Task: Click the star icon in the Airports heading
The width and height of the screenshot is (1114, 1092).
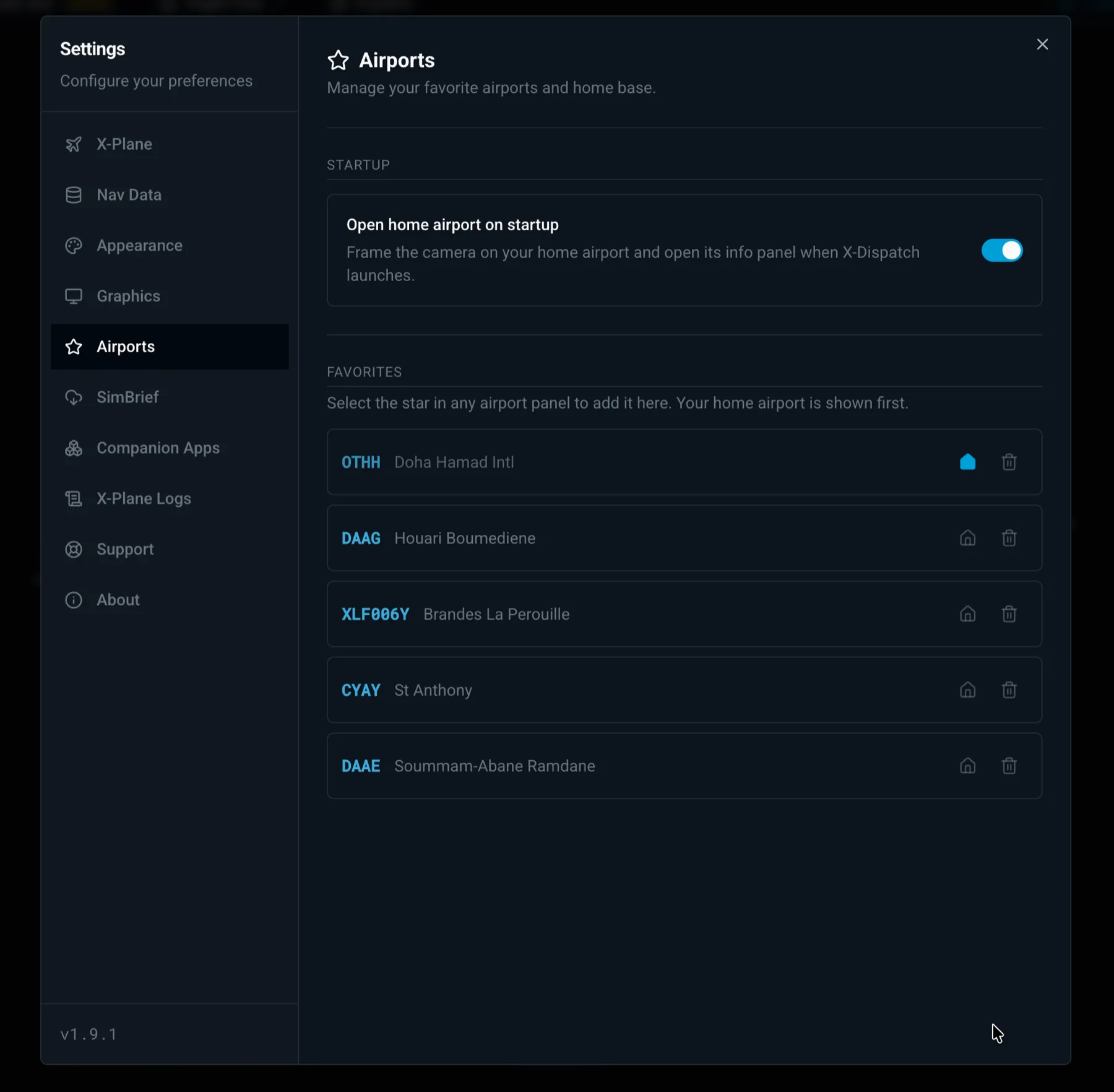Action: (x=338, y=60)
